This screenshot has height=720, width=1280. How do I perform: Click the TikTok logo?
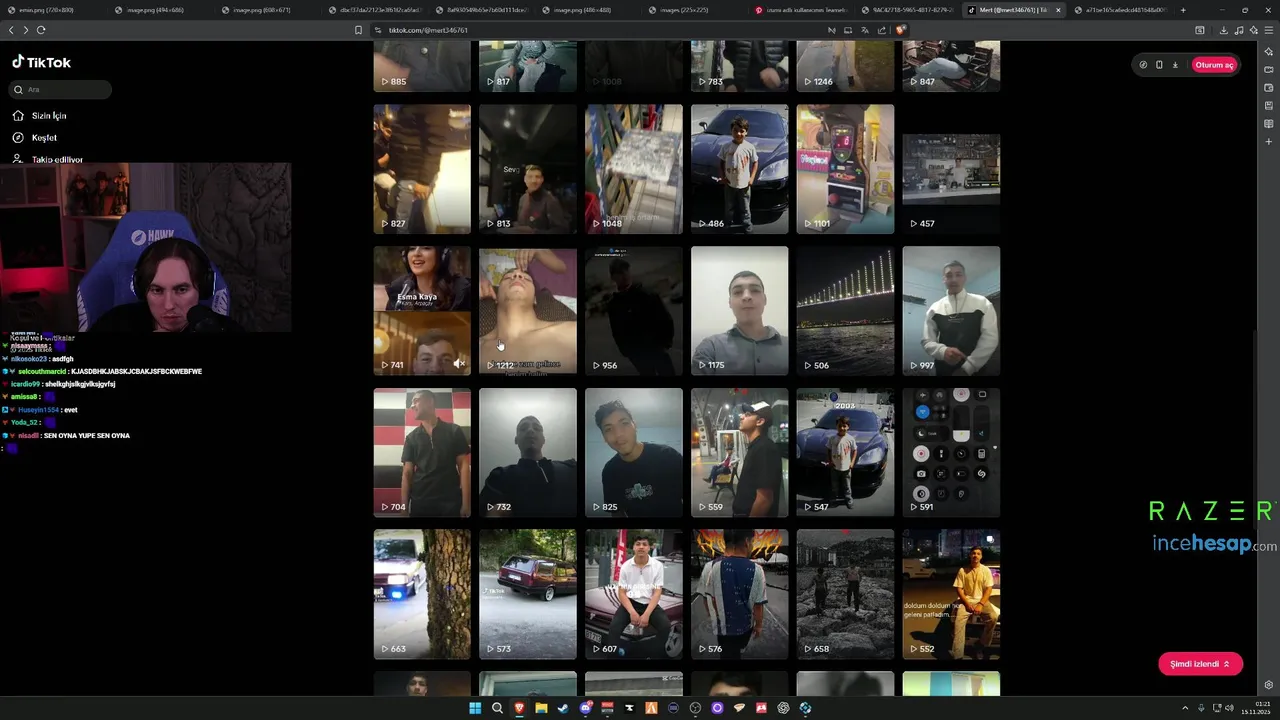coord(41,62)
